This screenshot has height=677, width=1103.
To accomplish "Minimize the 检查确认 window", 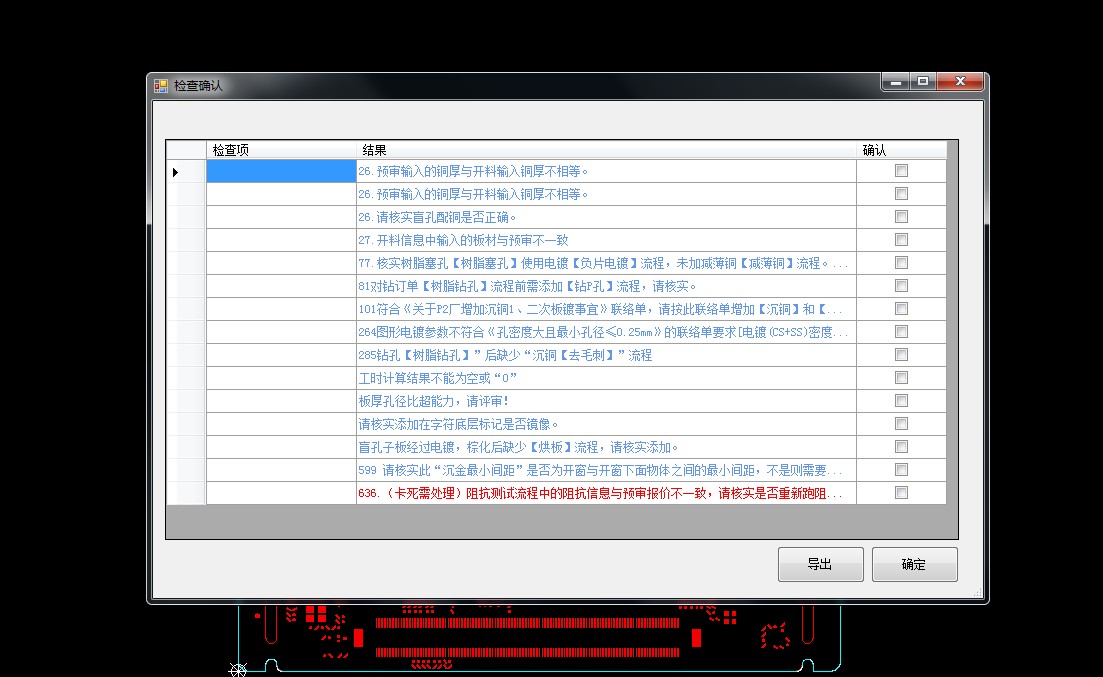I will [895, 82].
